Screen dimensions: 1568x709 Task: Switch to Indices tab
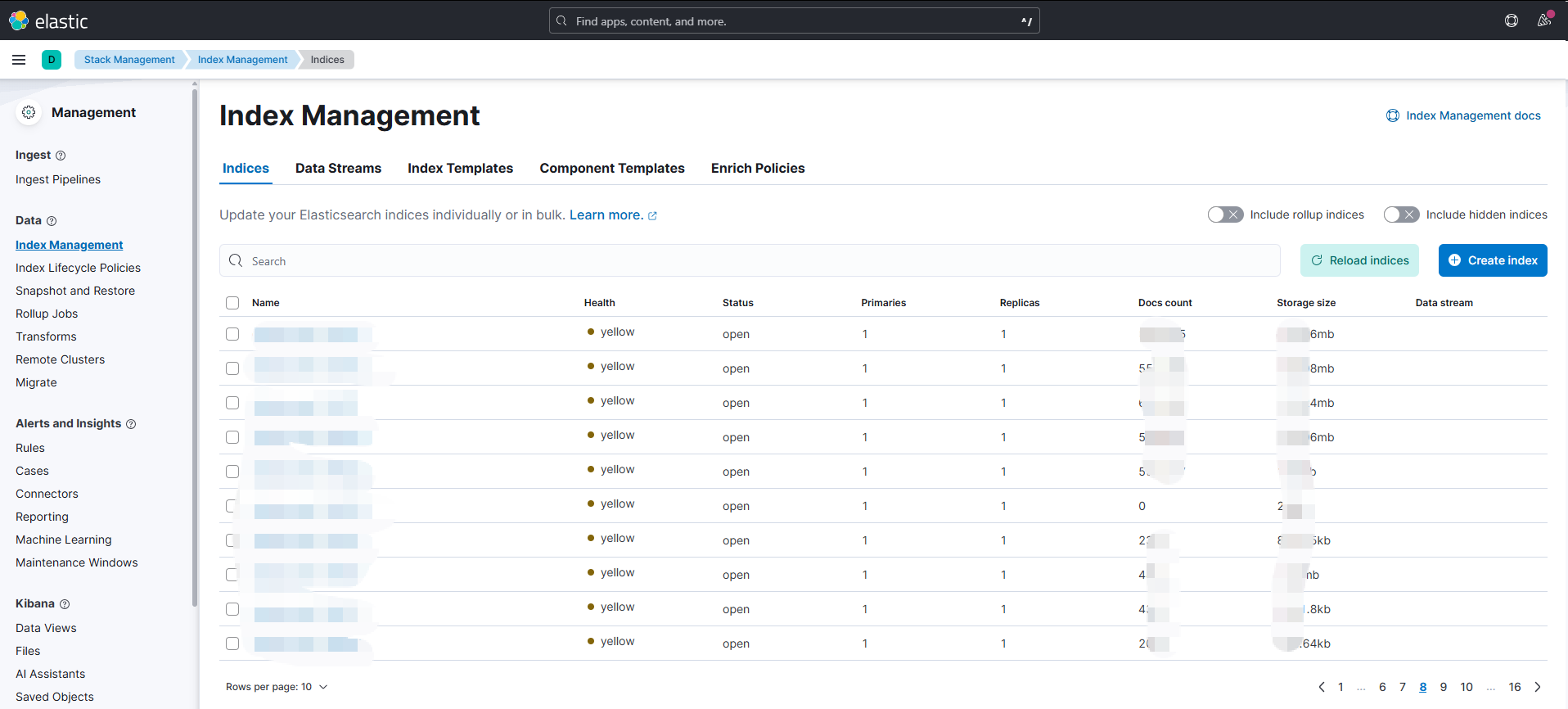coord(246,168)
